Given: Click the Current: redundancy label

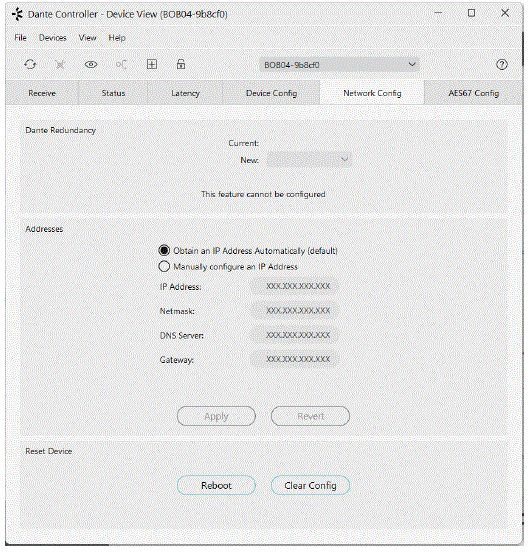Looking at the screenshot, I should 243,143.
